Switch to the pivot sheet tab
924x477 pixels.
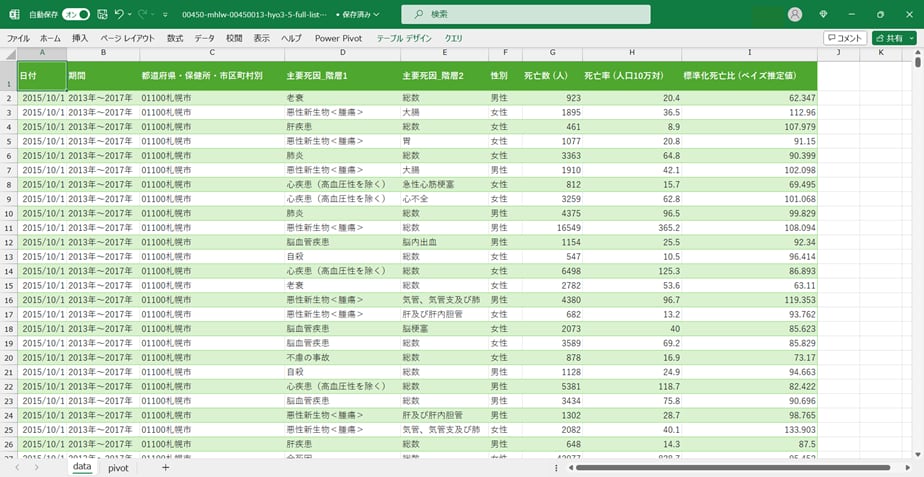click(x=118, y=467)
